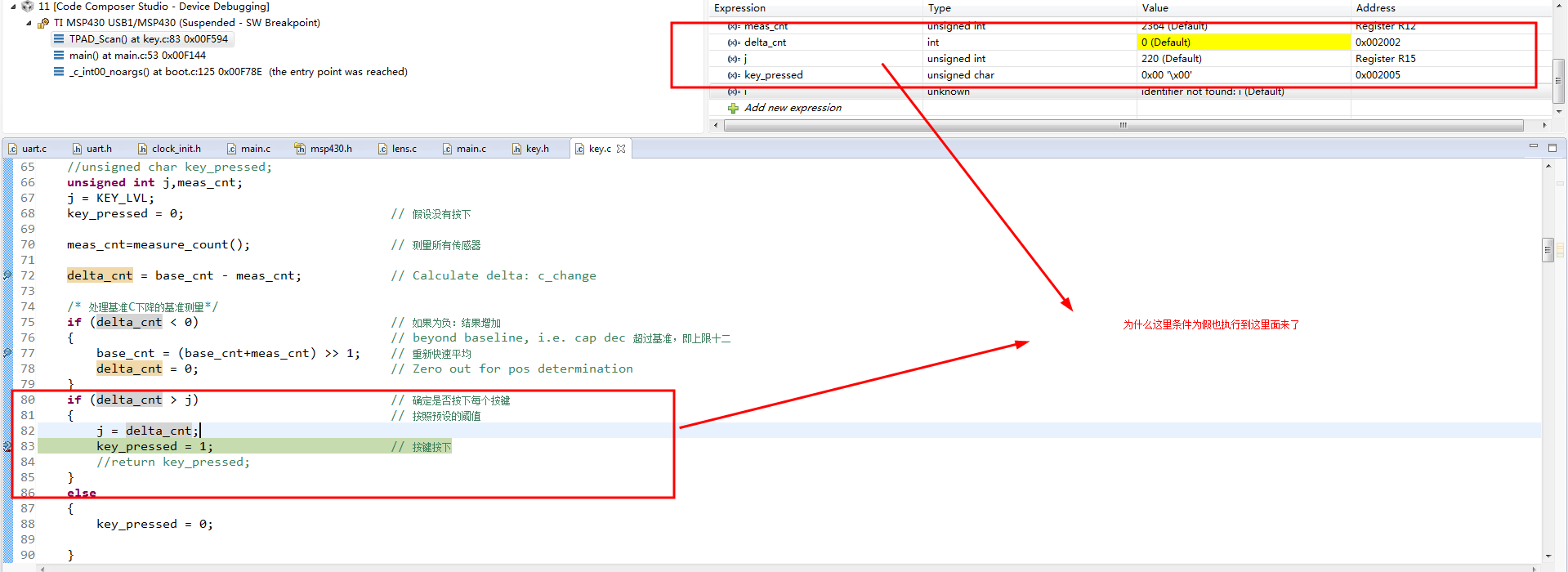This screenshot has height=572, width=1568.
Task: Click the meas_cnt=measure_count(); code line
Action: 159,244
